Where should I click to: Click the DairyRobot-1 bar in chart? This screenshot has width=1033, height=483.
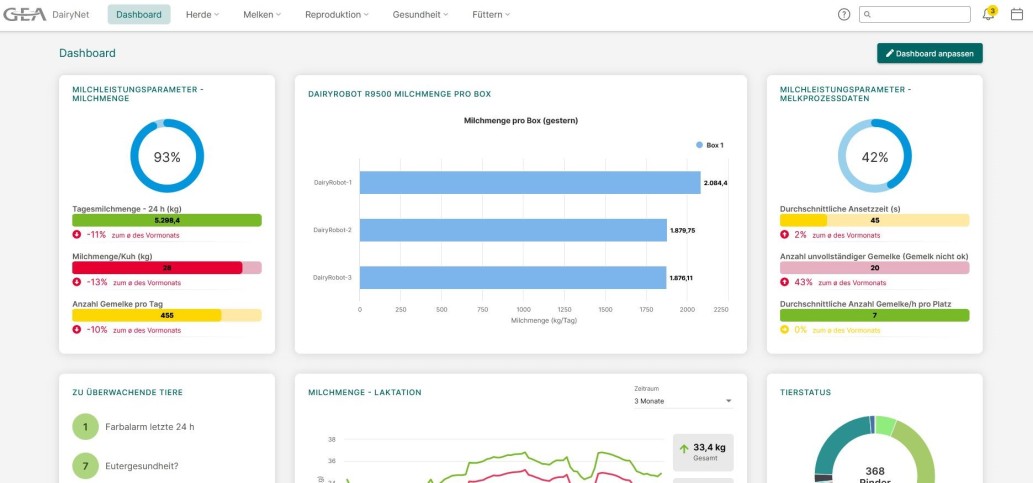point(530,183)
